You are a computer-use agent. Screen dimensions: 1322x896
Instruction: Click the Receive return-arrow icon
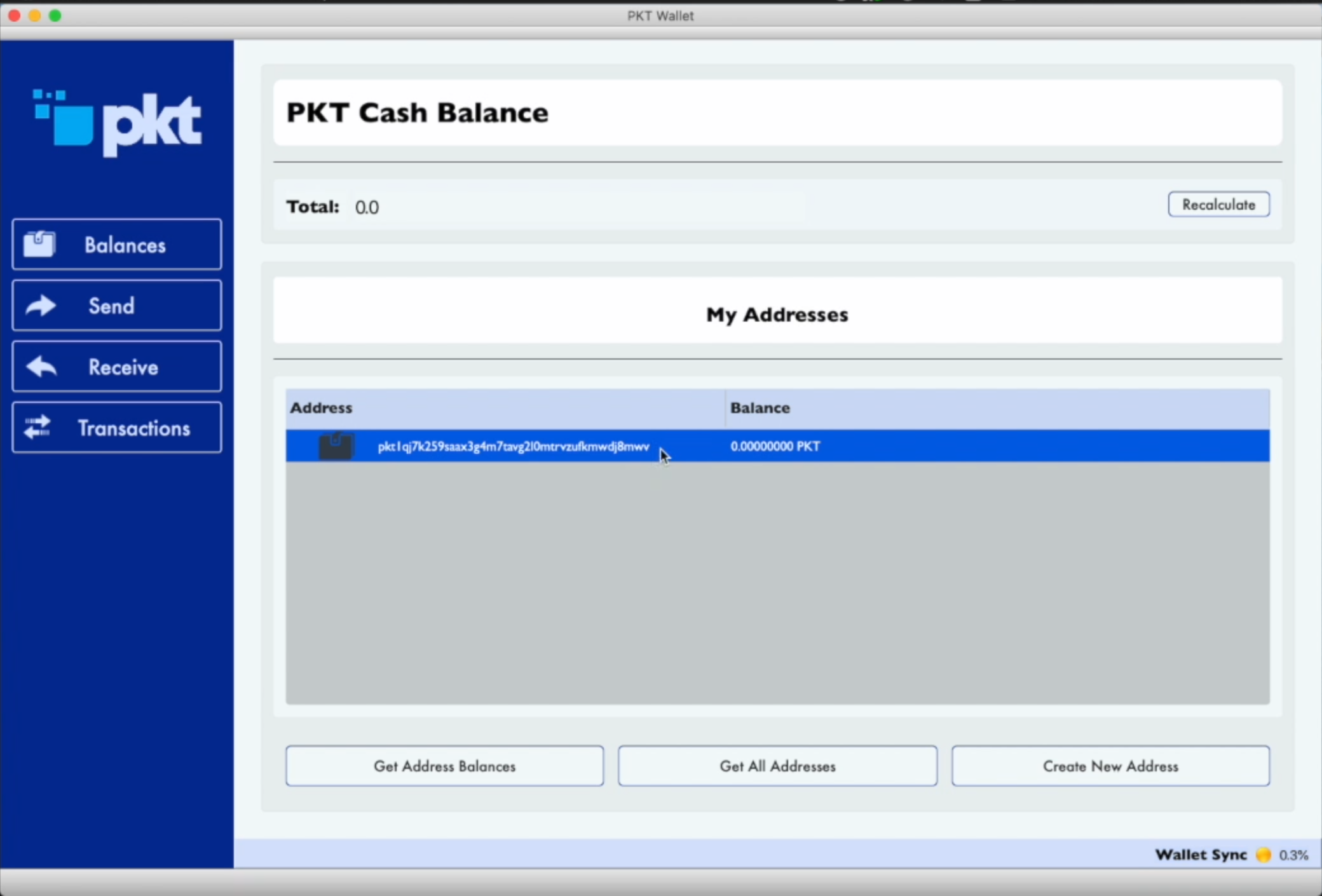pyautogui.click(x=41, y=366)
